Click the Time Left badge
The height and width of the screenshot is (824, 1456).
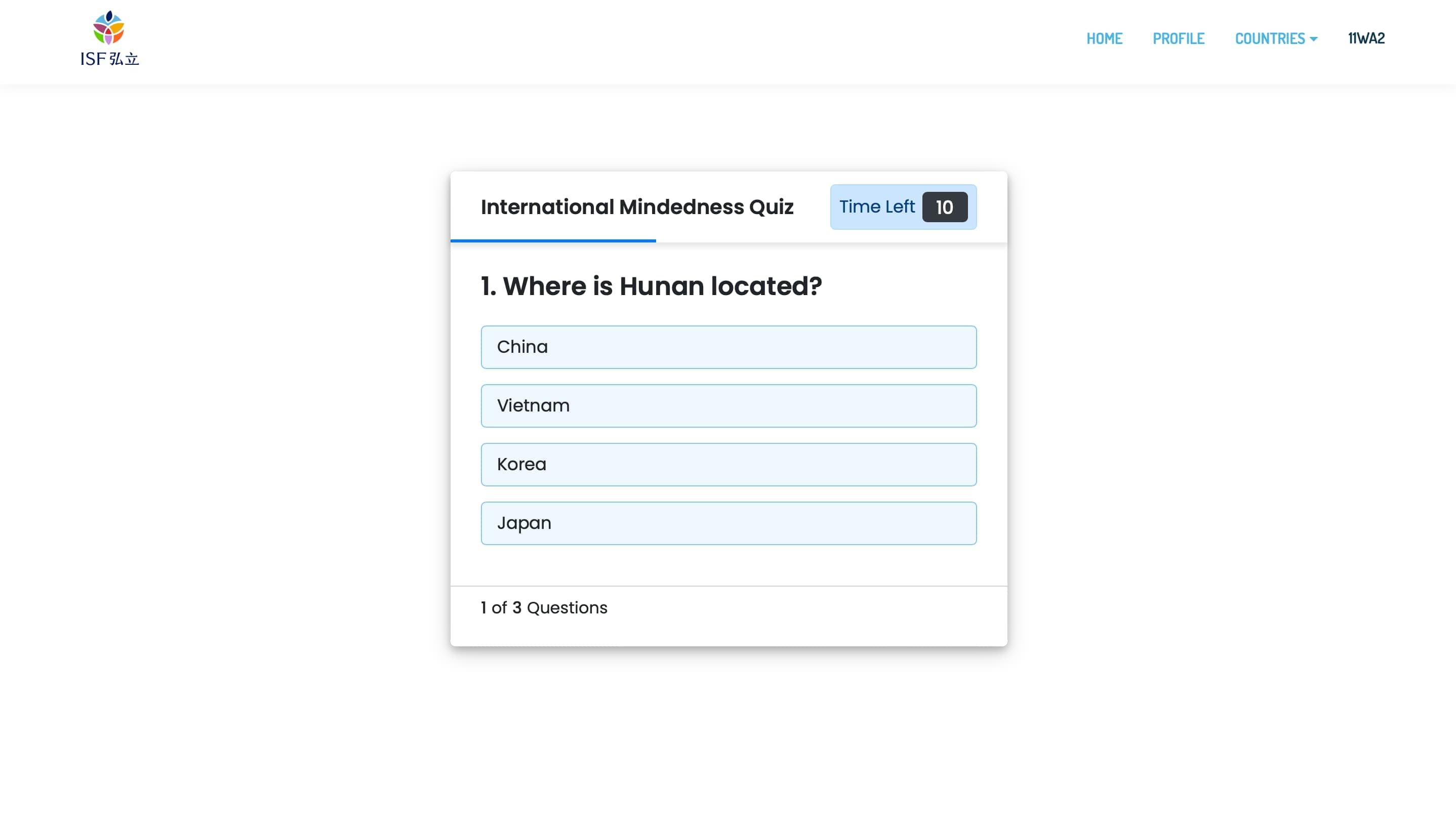[x=903, y=207]
